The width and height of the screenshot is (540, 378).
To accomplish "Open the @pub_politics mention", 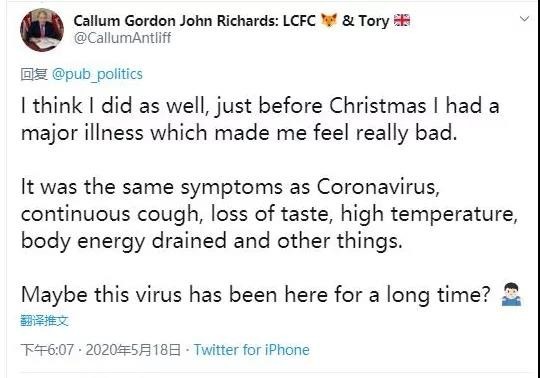I will [x=97, y=74].
